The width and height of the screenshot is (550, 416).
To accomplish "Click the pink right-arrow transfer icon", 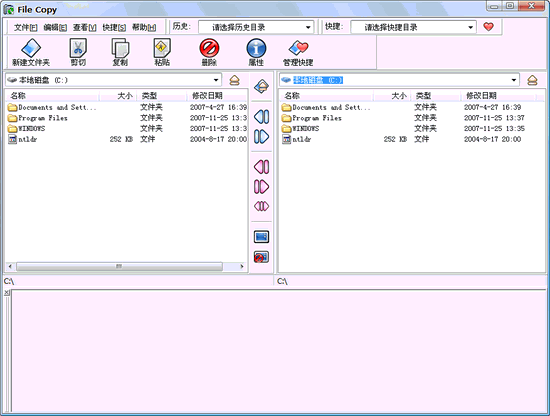I will pos(262,187).
